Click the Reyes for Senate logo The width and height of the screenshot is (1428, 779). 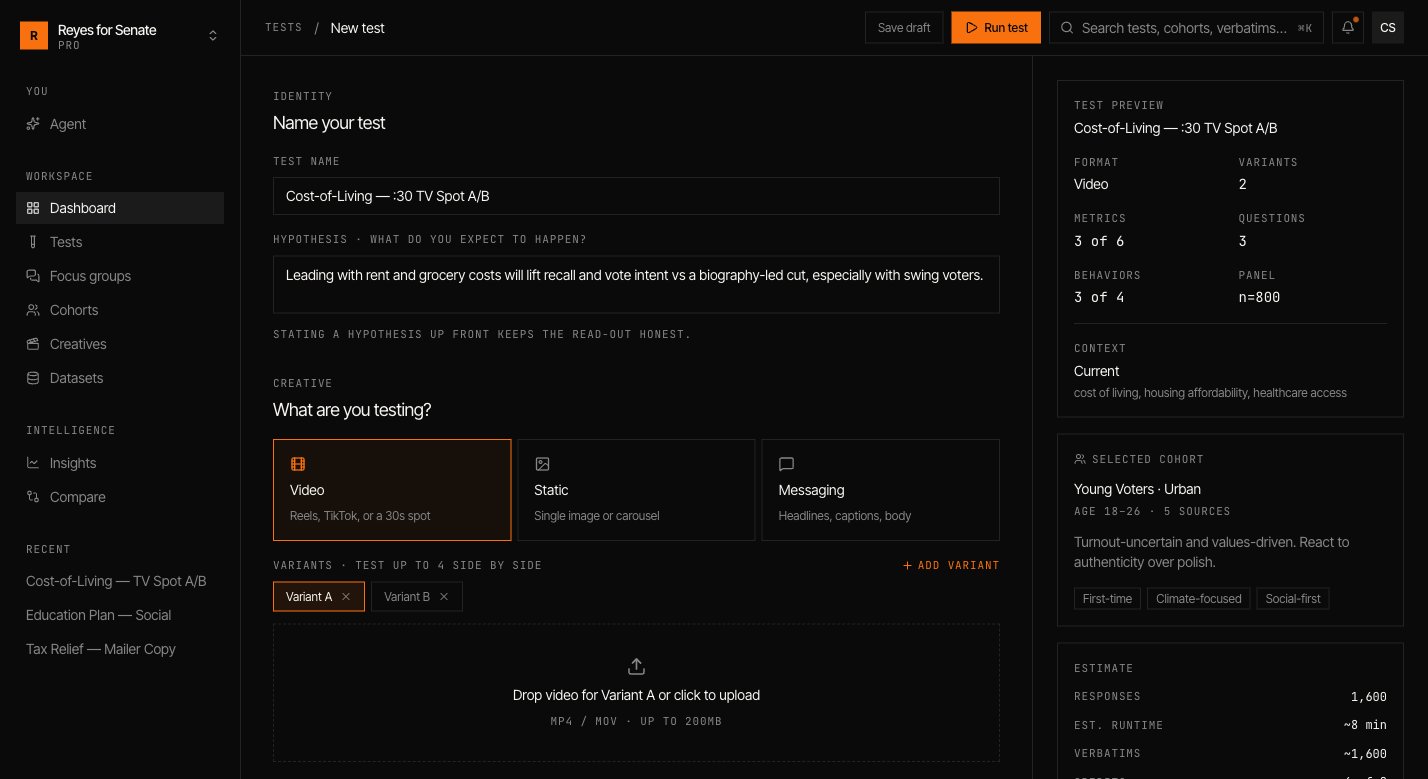pos(34,36)
